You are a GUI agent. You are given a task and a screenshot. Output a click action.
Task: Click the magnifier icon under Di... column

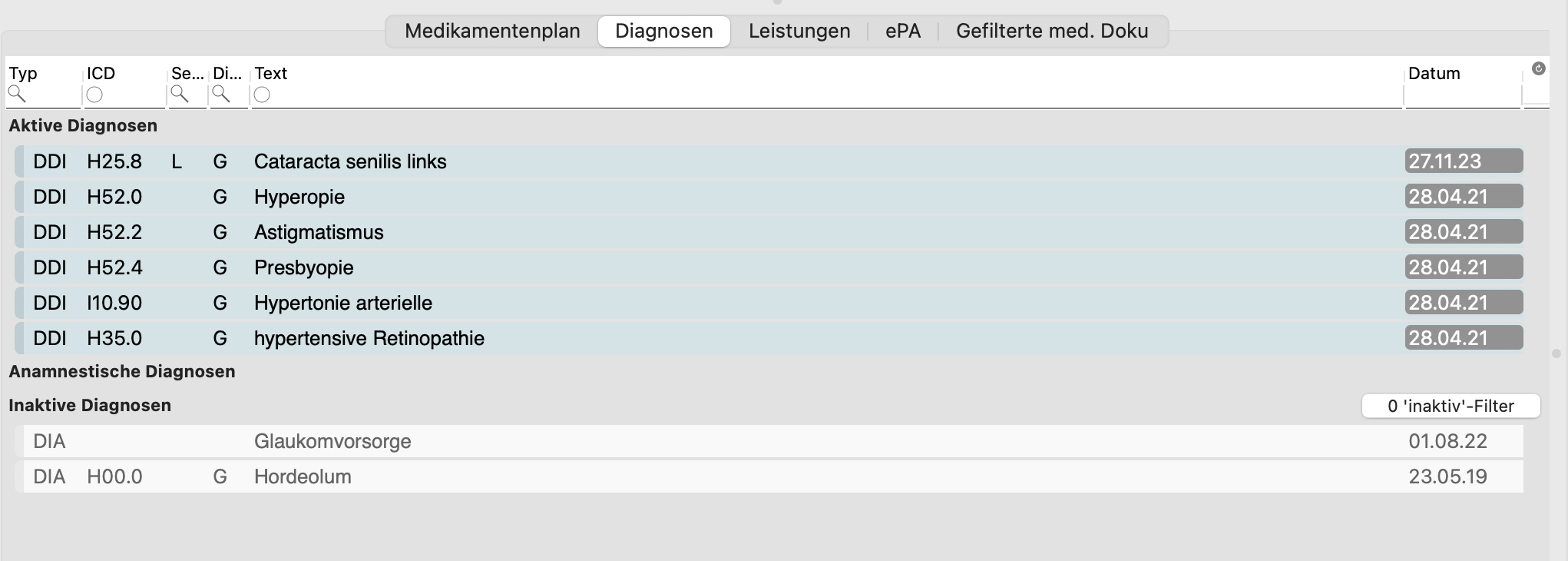[x=221, y=95]
